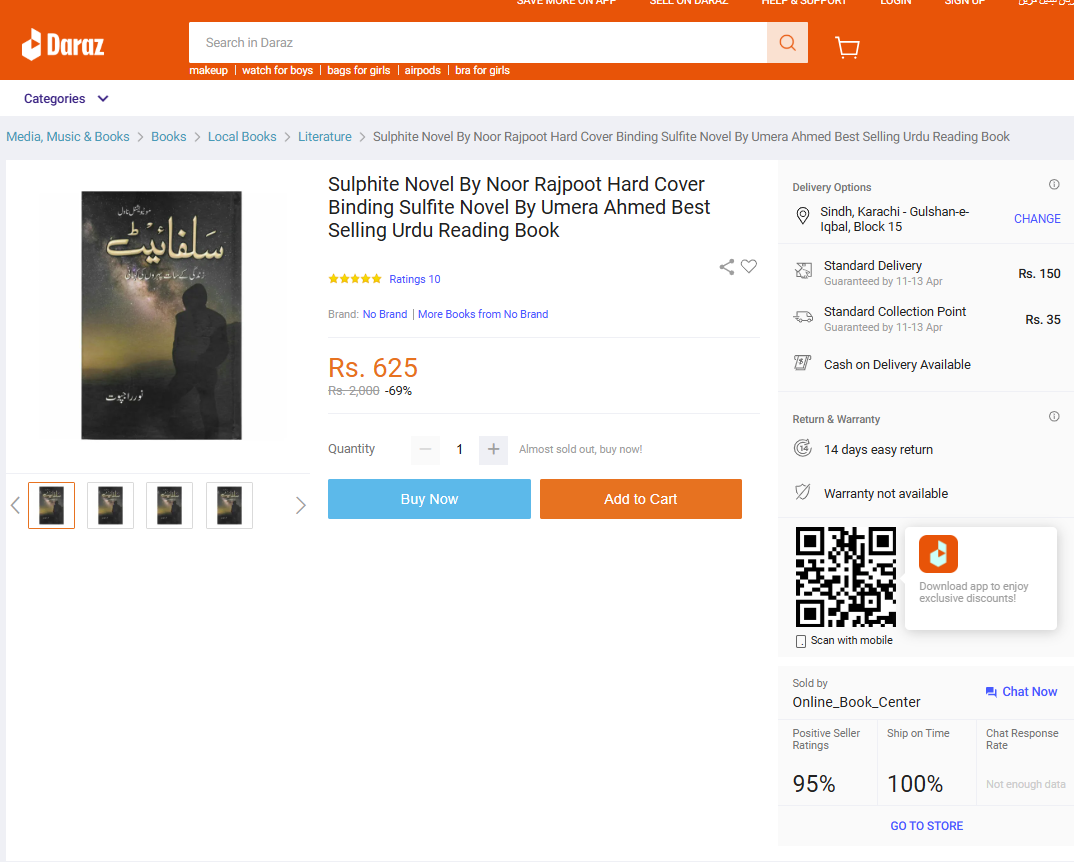This screenshot has height=862, width=1074.
Task: Open More Books from No Brand
Action: pyautogui.click(x=483, y=314)
